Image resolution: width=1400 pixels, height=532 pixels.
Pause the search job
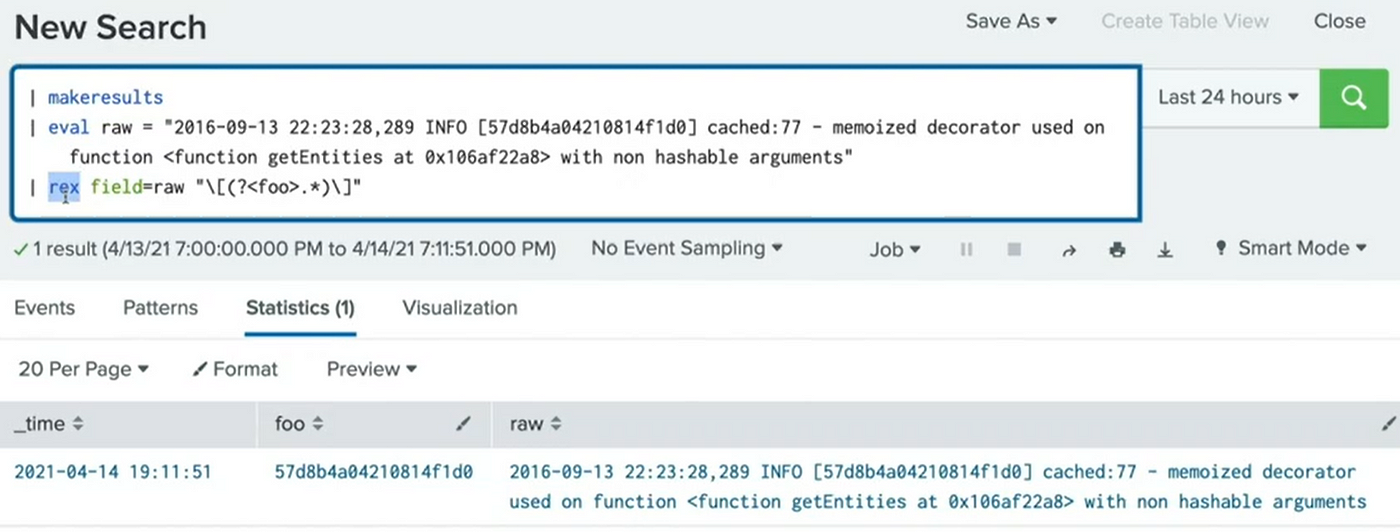966,249
